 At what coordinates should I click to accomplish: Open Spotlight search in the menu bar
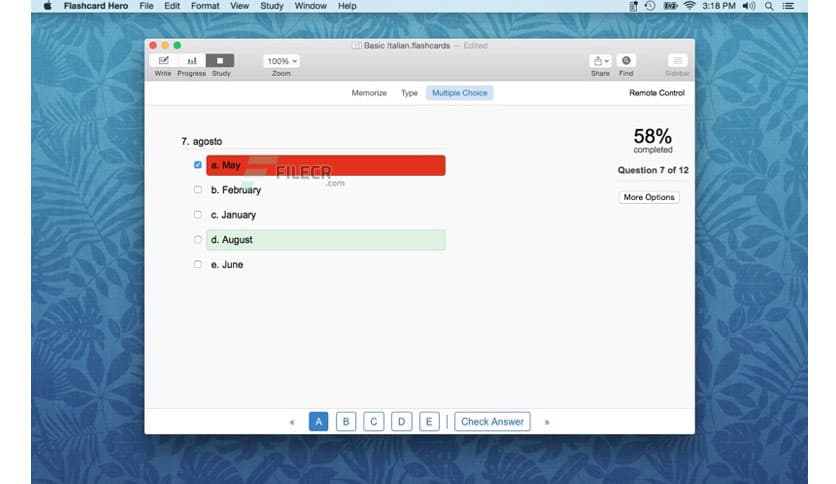coord(769,6)
